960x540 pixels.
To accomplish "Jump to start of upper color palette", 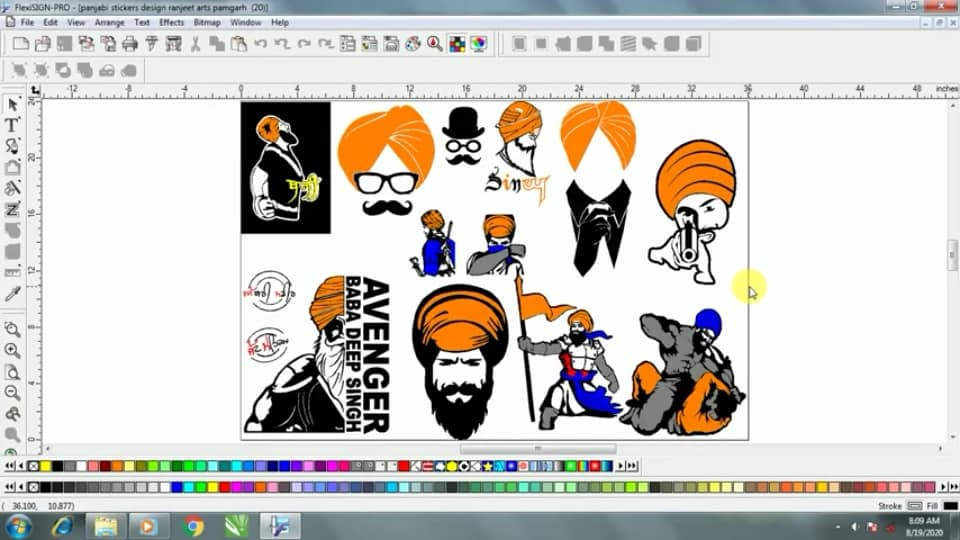I will pyautogui.click(x=9, y=467).
